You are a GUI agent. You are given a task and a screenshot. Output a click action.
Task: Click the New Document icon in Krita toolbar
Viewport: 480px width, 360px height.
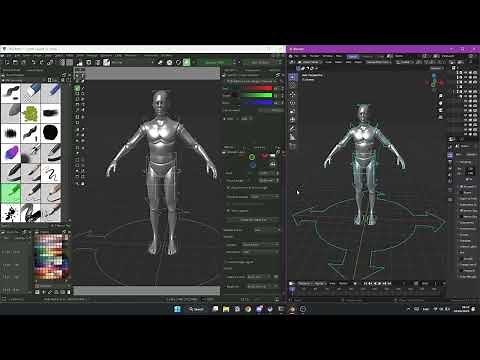pos(7,62)
